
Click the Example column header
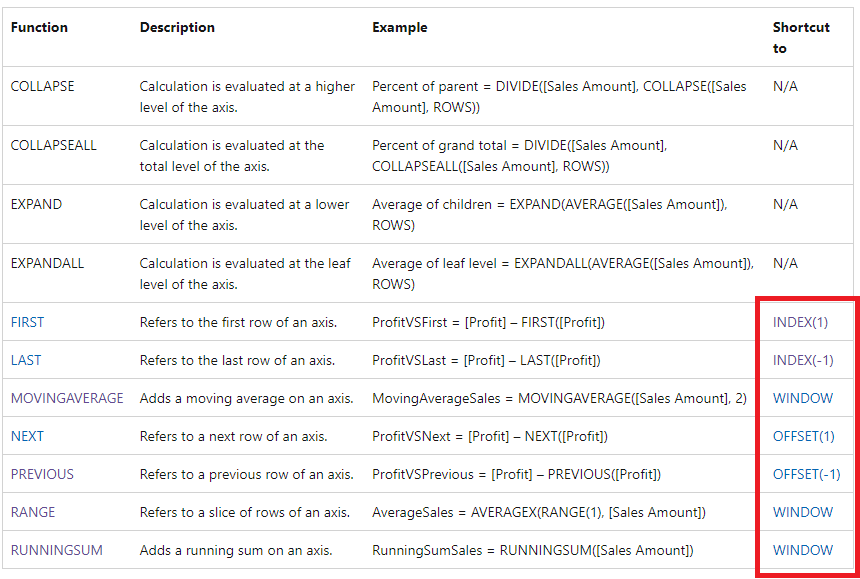click(399, 27)
